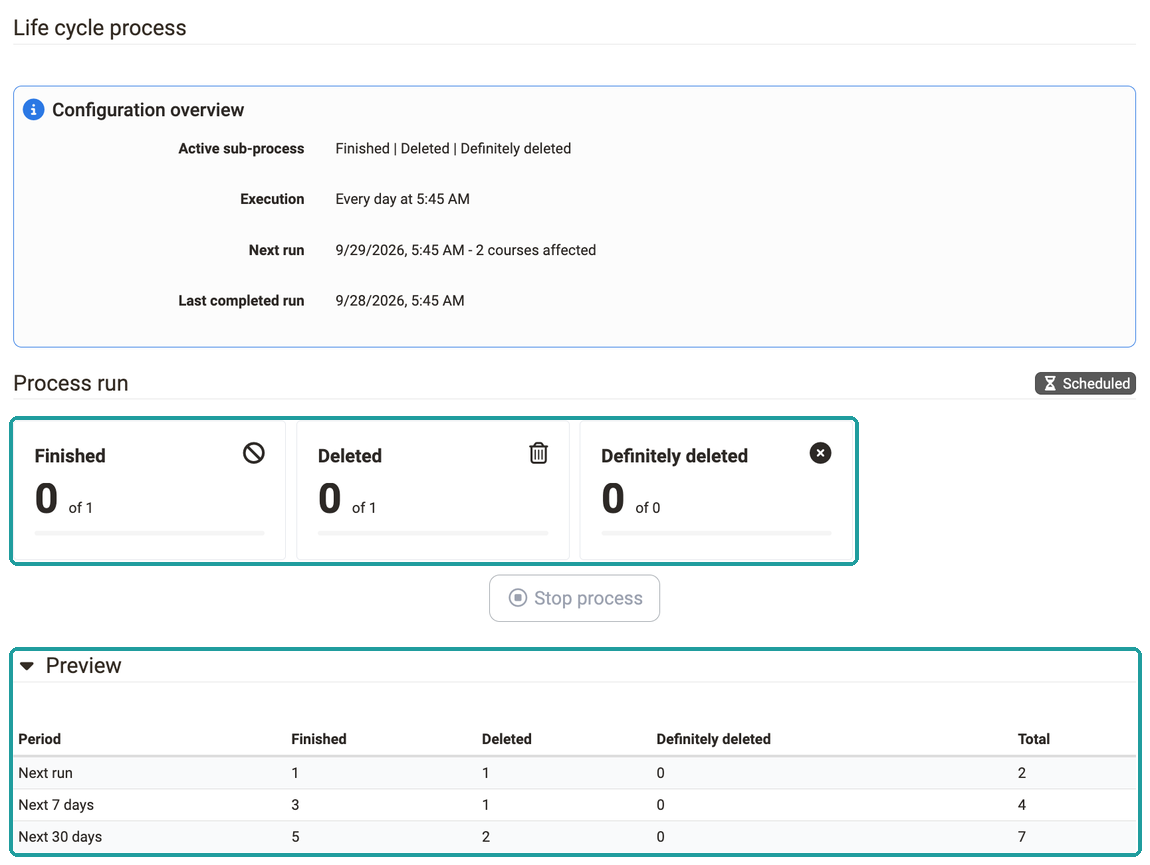Screen dimensions: 1150x865
Task: Click the Next run row label in Preview table
Action: tap(45, 773)
